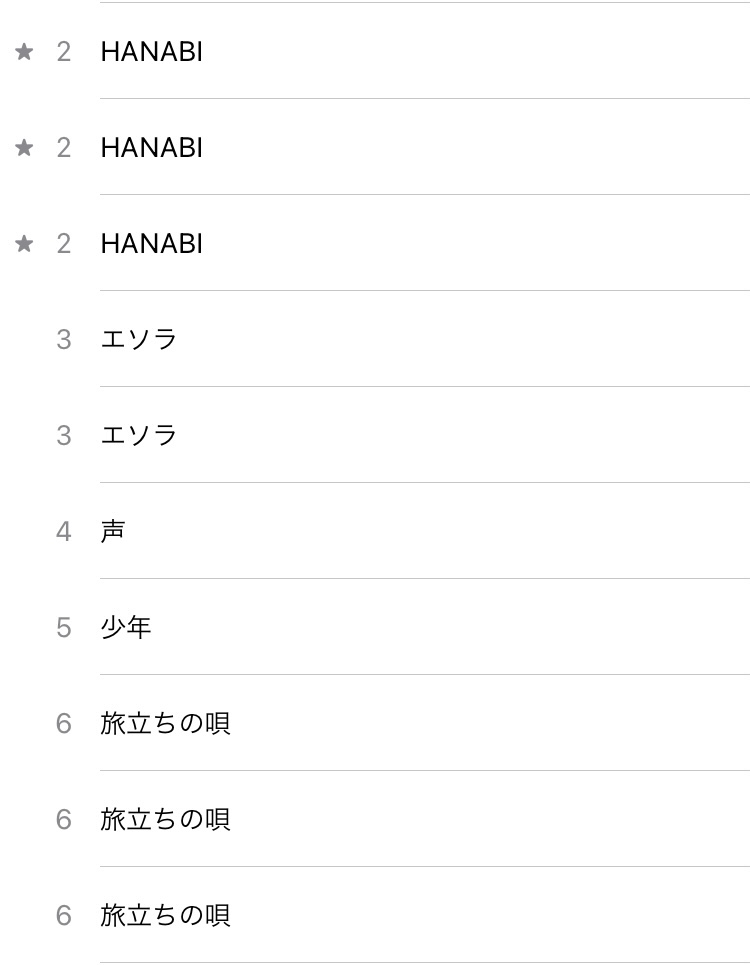Image resolution: width=750 pixels, height=965 pixels.
Task: Click track number 6 of first 旅立ちの唄
Action: 64,724
